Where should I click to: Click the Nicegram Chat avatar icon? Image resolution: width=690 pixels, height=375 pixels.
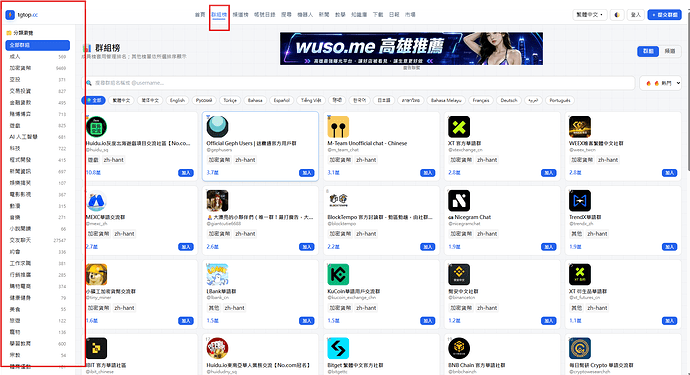[459, 201]
